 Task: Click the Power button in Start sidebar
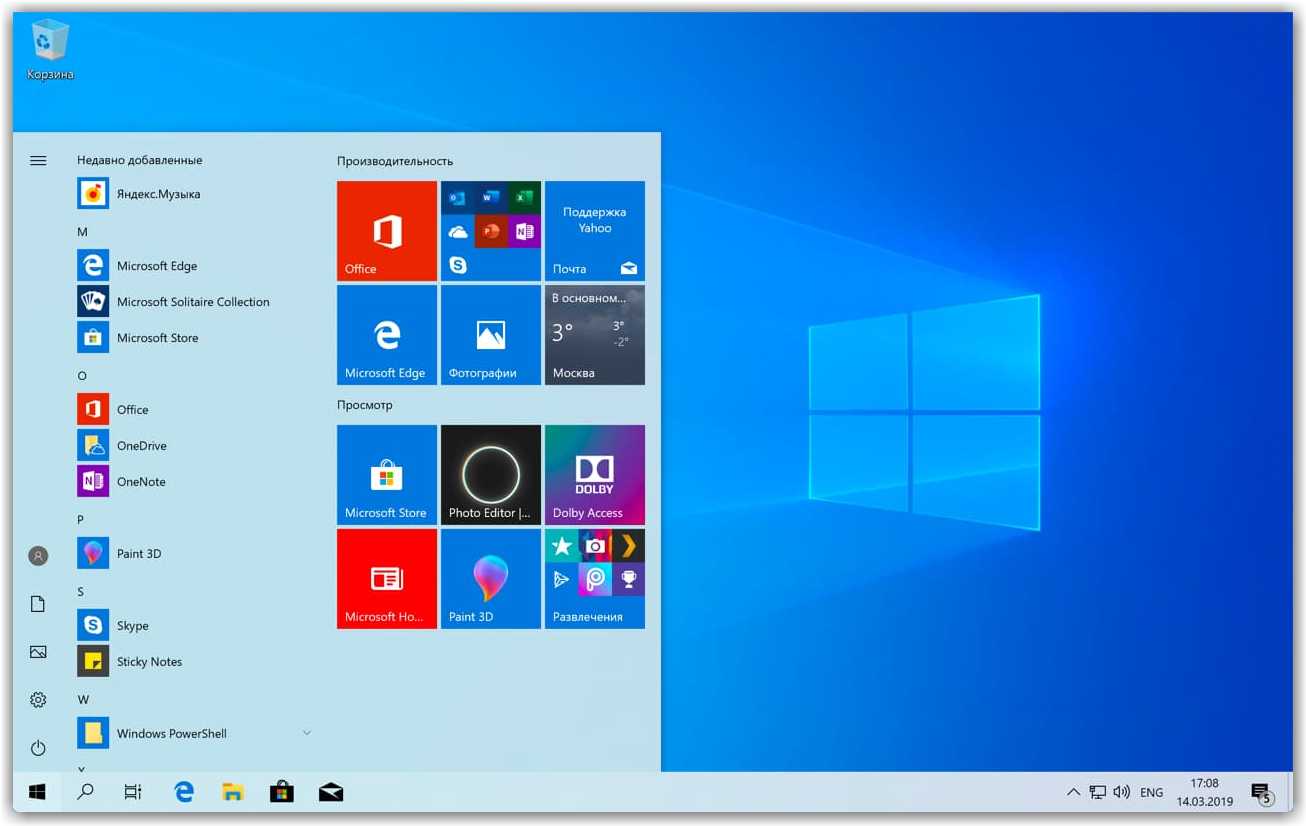pyautogui.click(x=38, y=748)
